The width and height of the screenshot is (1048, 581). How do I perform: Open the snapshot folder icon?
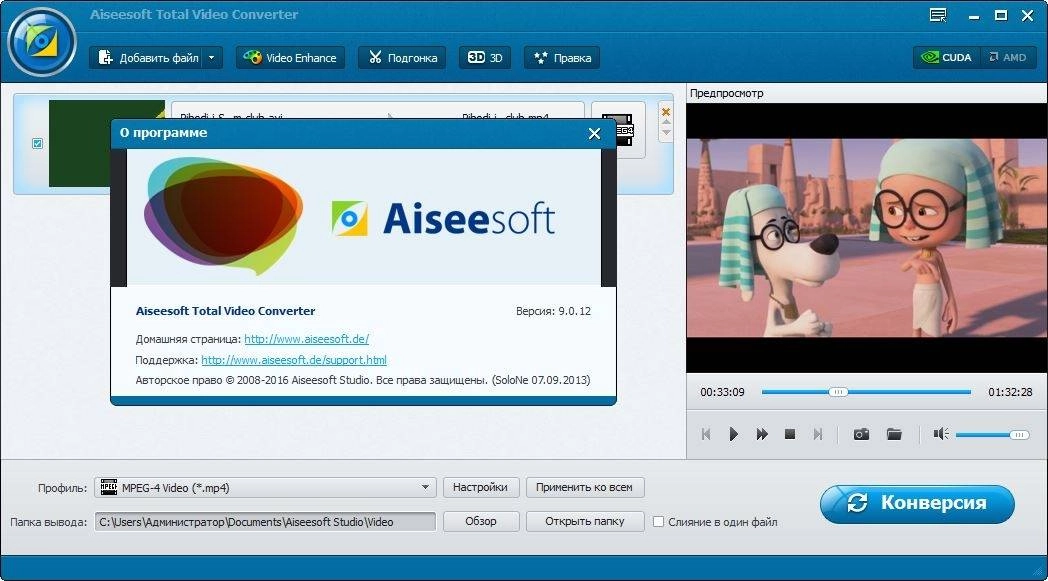coord(894,434)
